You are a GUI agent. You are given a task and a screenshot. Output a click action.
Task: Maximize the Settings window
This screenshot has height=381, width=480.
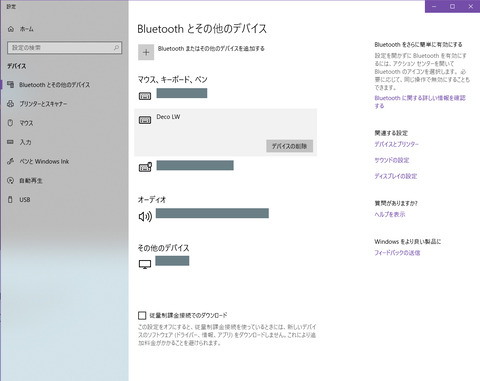452,7
